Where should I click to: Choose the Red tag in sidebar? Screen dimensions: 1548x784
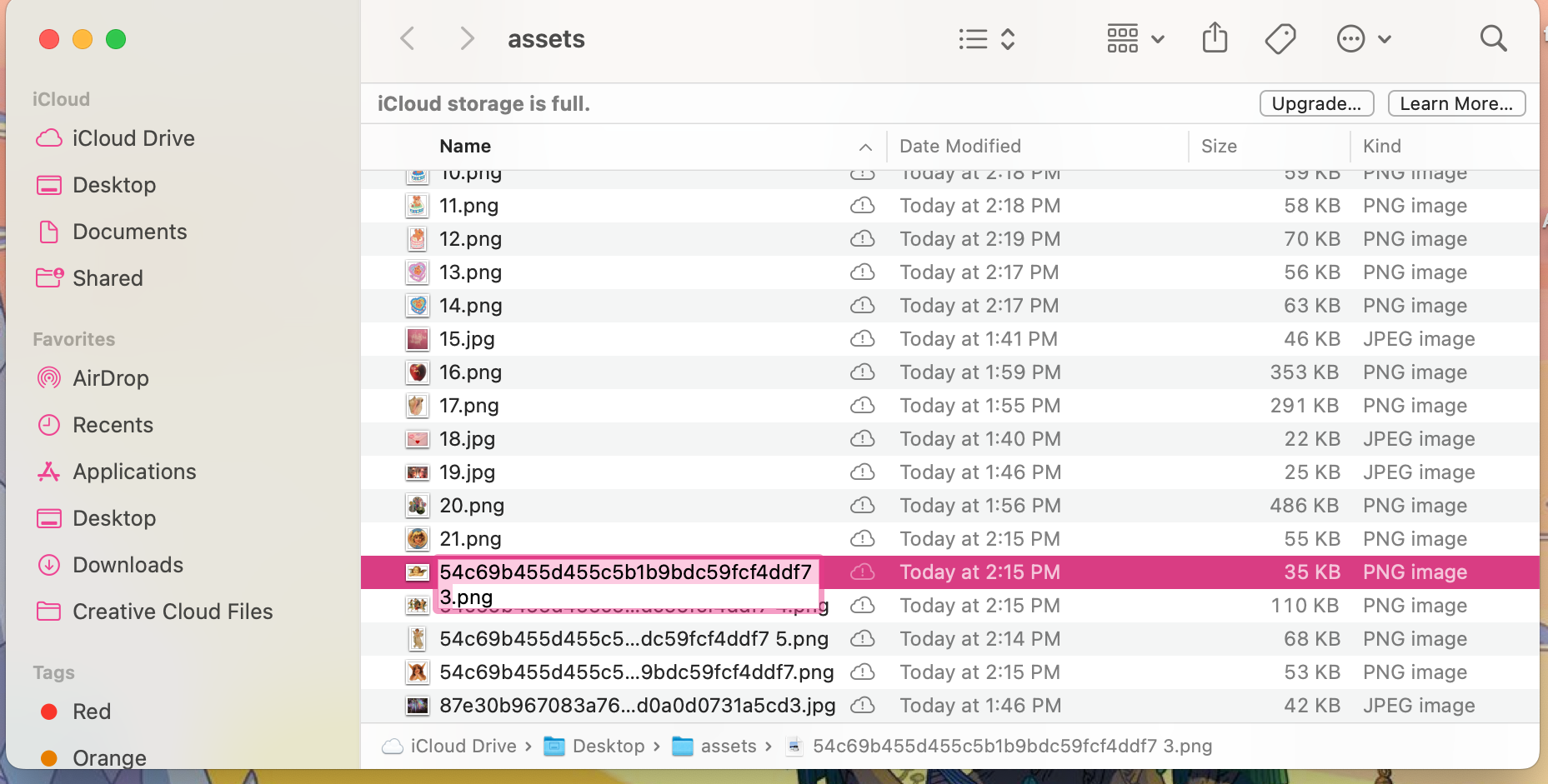[x=91, y=712]
